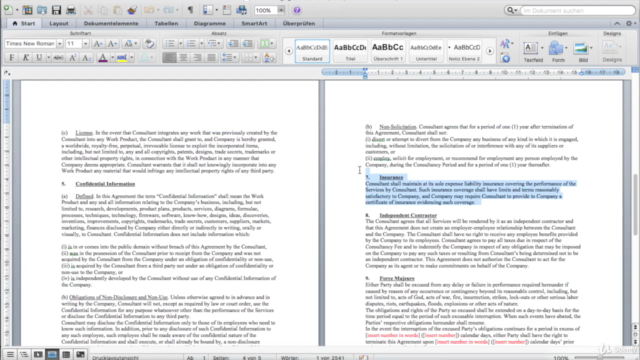Open the Überprüfen tab
Image resolution: width=640 pixels, height=360 pixels.
tap(299, 24)
